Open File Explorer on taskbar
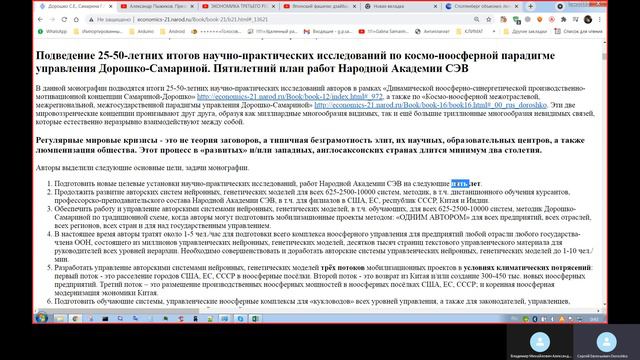Image resolution: width=640 pixels, height=360 pixels. coord(60,318)
